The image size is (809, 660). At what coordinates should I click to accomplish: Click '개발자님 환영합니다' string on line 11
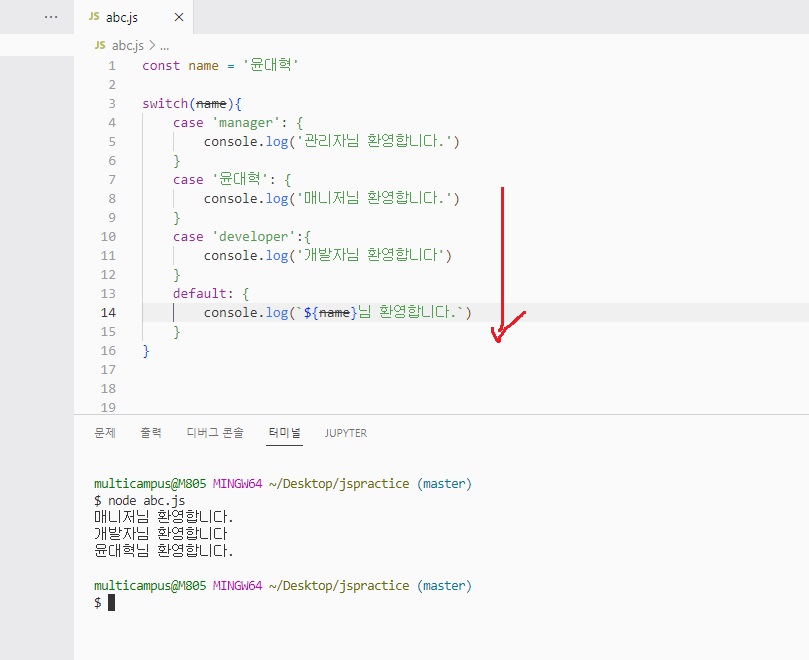click(370, 255)
